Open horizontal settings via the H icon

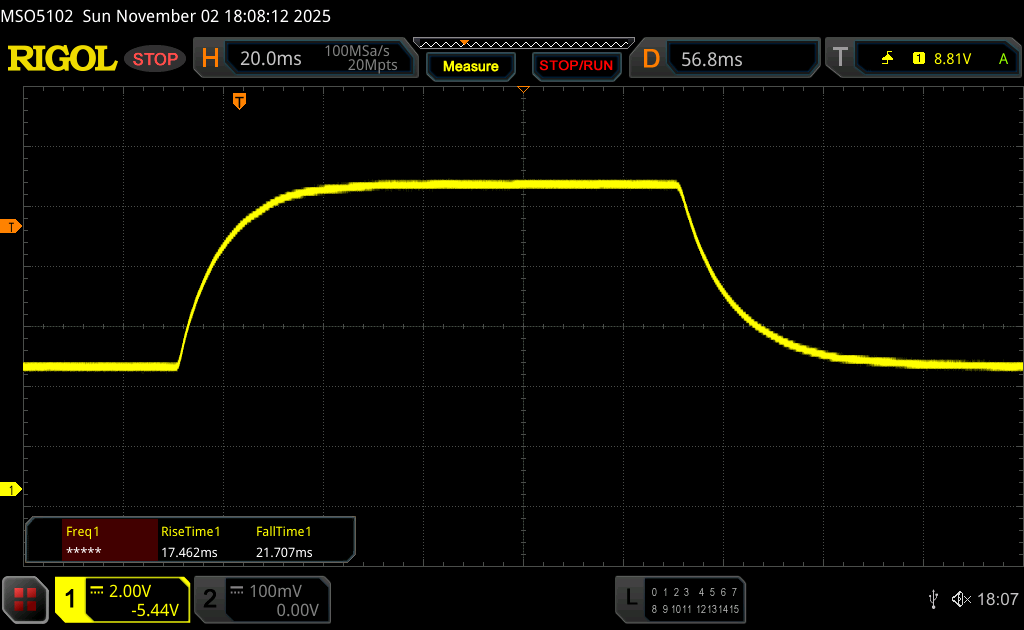(210, 59)
